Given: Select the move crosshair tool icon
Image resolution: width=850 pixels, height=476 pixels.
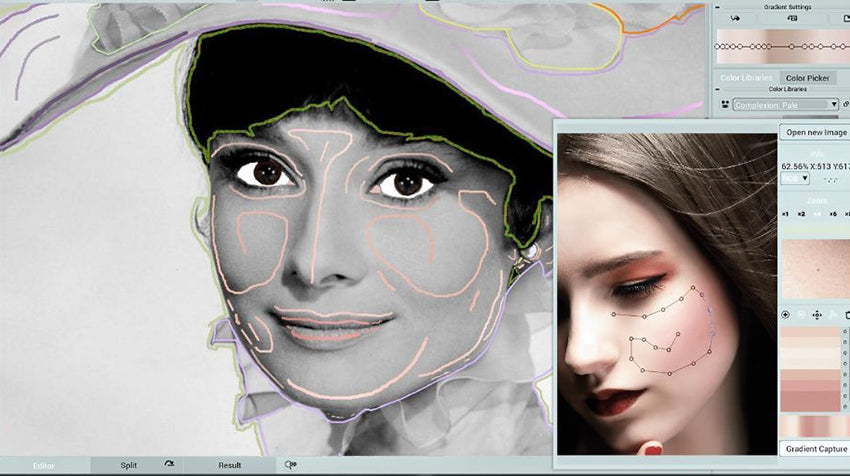Looking at the screenshot, I should [817, 315].
